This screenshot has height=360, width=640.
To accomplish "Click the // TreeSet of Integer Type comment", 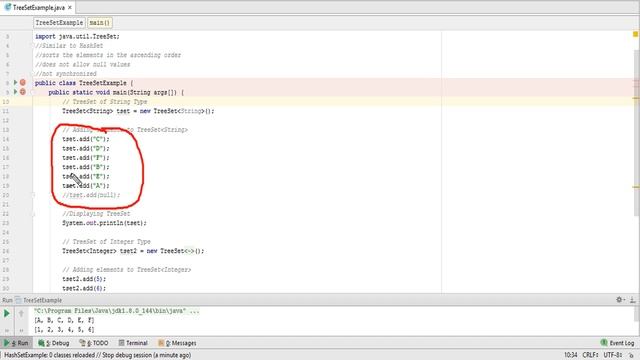I will 106,242.
